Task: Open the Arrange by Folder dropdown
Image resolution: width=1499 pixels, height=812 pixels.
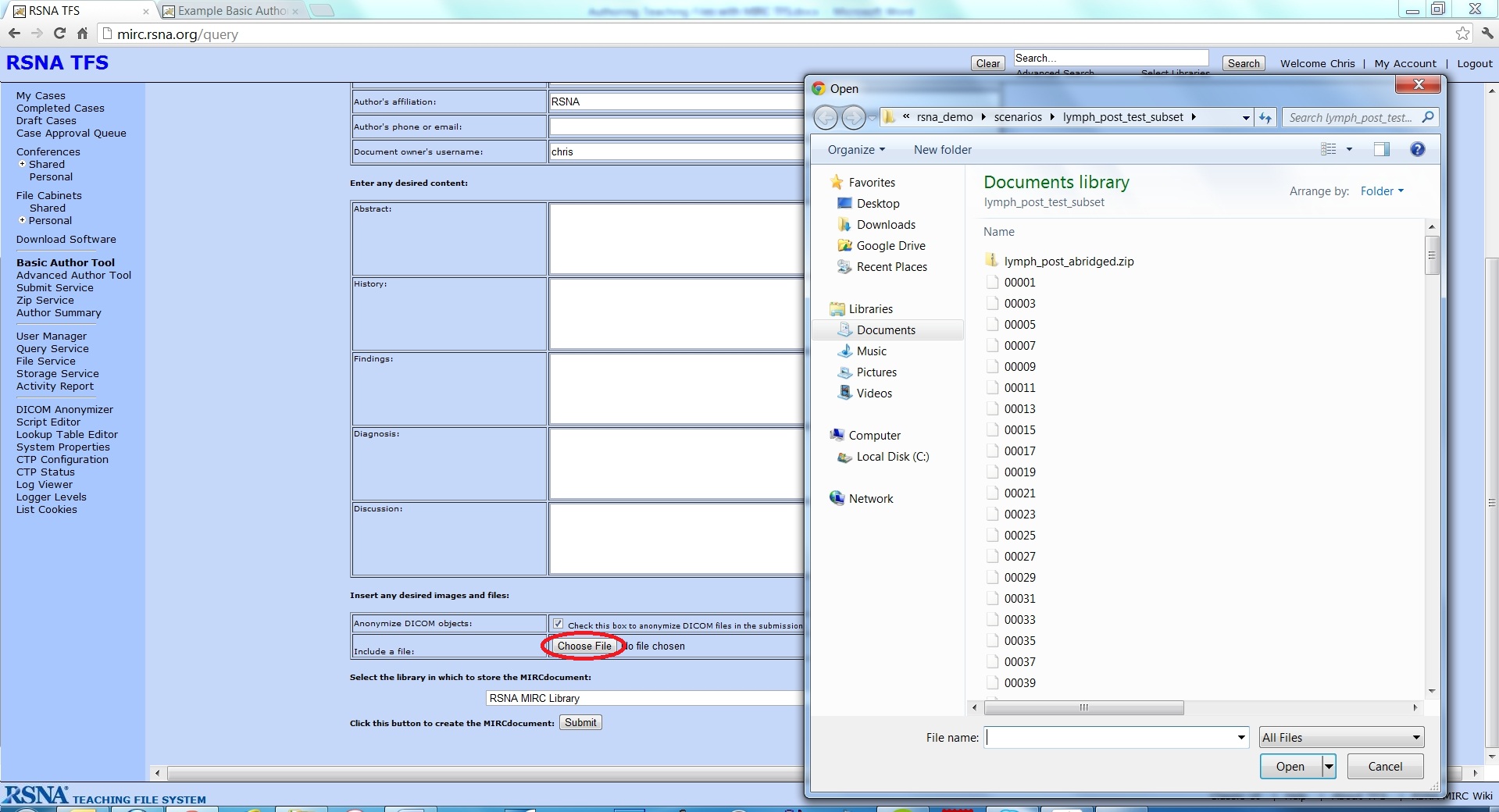Action: tap(1382, 191)
